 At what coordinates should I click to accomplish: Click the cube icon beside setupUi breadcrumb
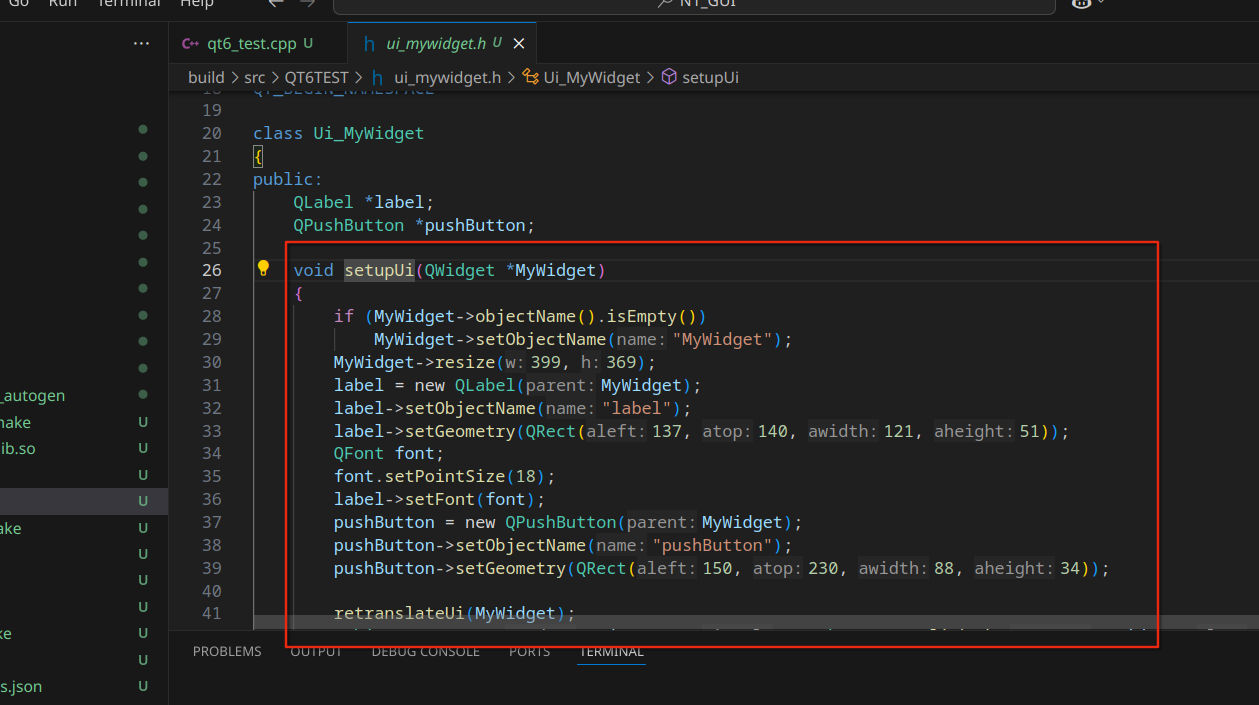(x=670, y=77)
